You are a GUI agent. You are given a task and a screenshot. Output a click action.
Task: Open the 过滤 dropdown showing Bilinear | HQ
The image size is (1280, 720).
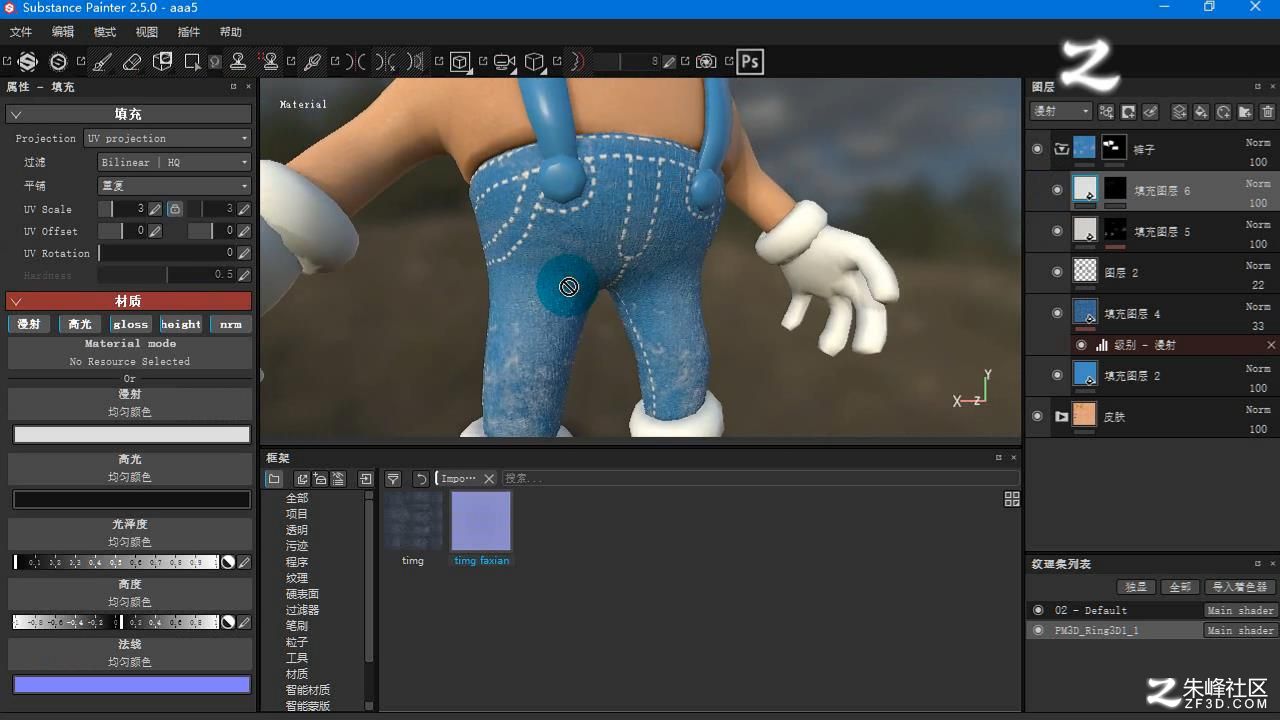point(174,162)
